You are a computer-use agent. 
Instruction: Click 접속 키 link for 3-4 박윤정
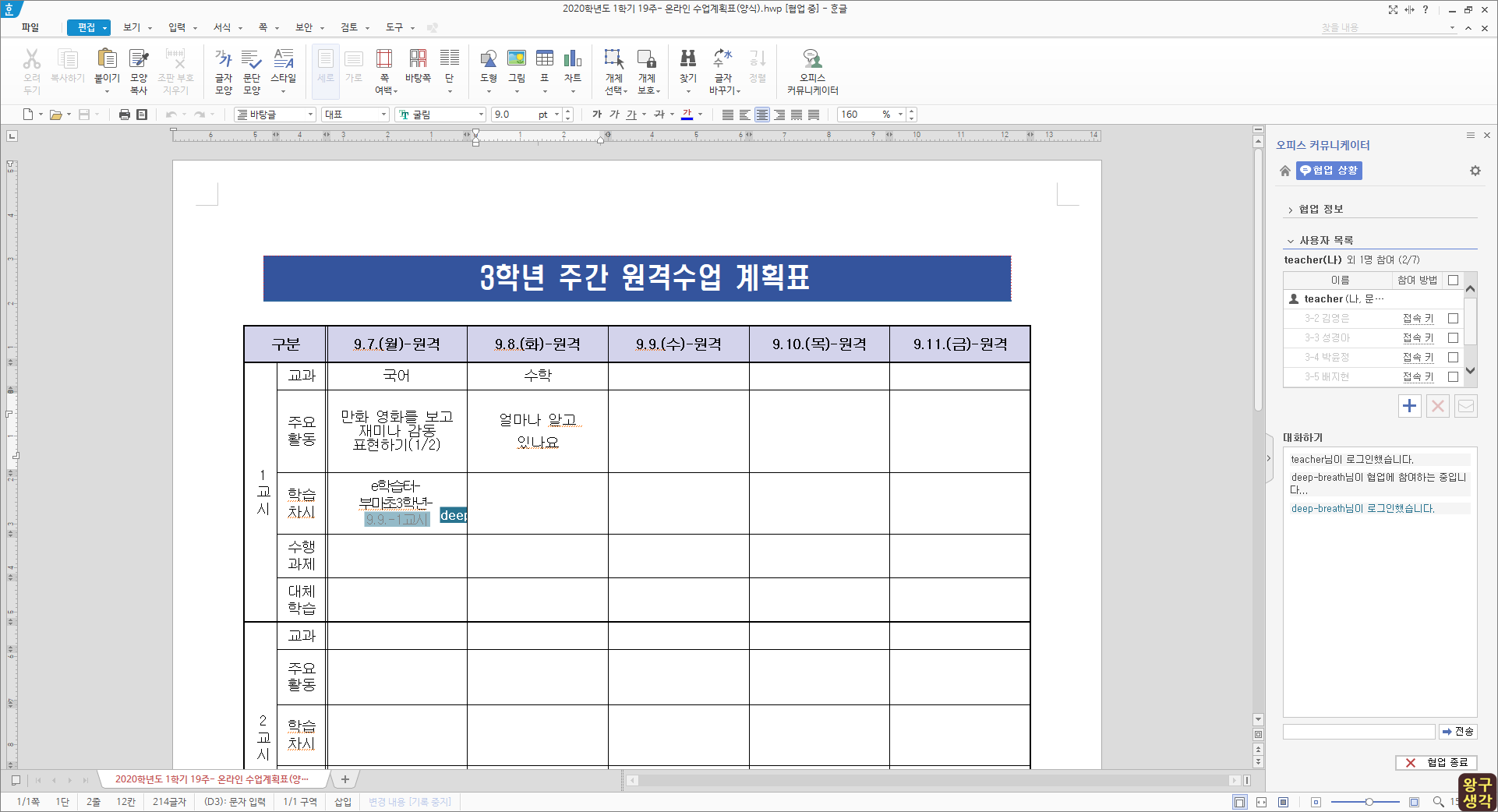click(1418, 357)
